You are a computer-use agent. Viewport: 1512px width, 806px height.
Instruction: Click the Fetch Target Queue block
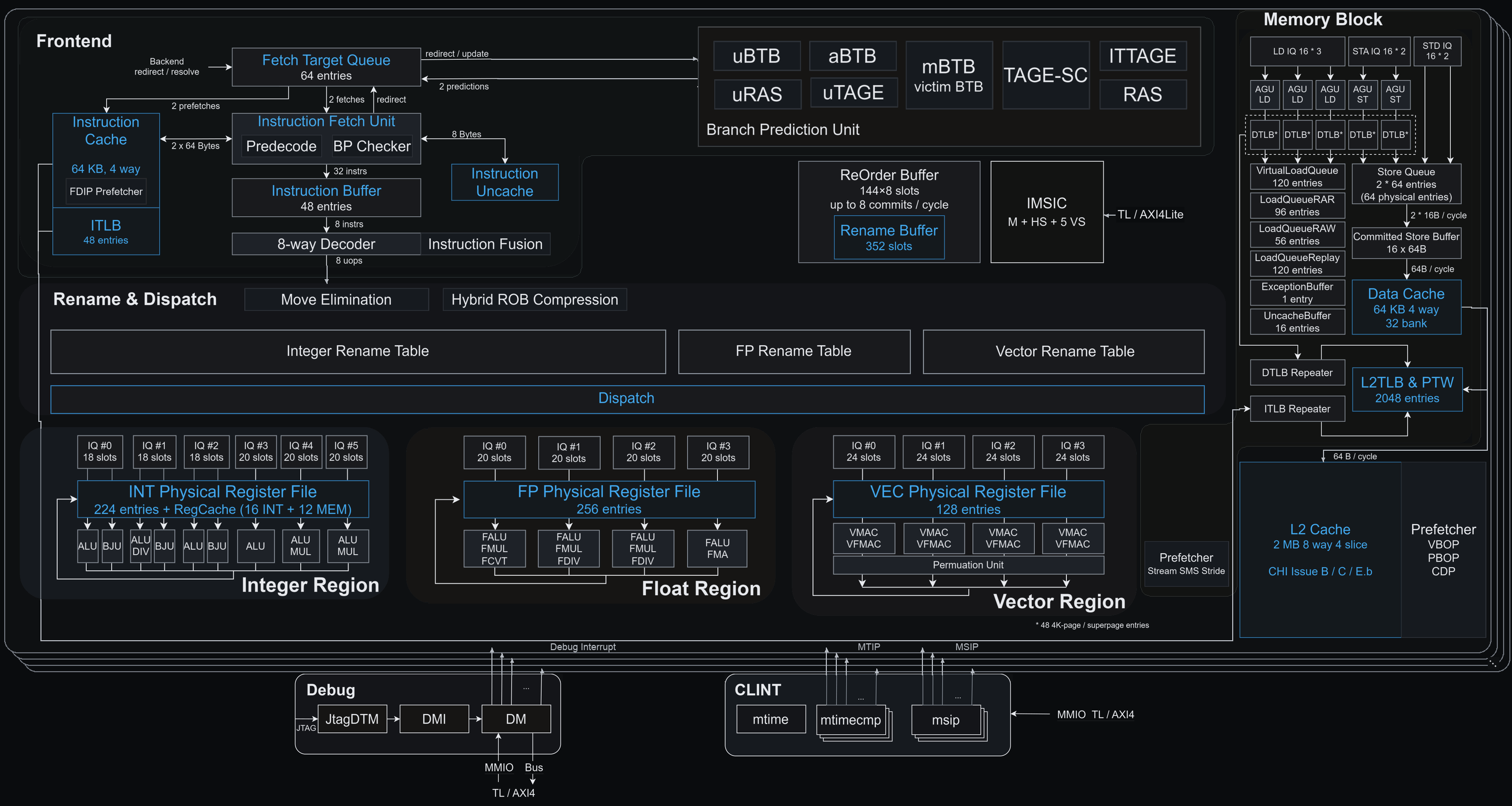tap(325, 68)
